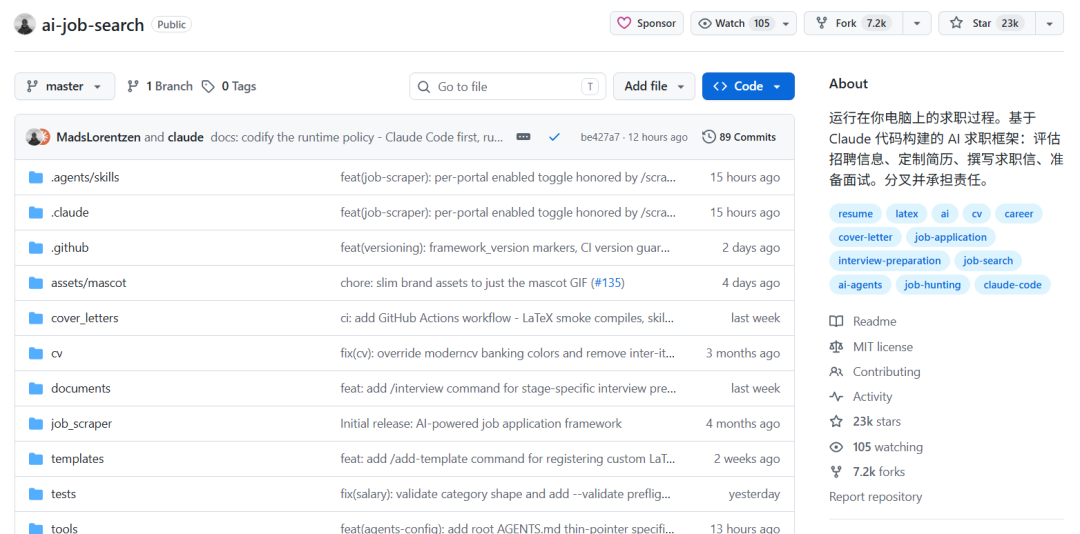Select the career topic tag
The width and height of the screenshot is (1080, 534).
[1019, 214]
